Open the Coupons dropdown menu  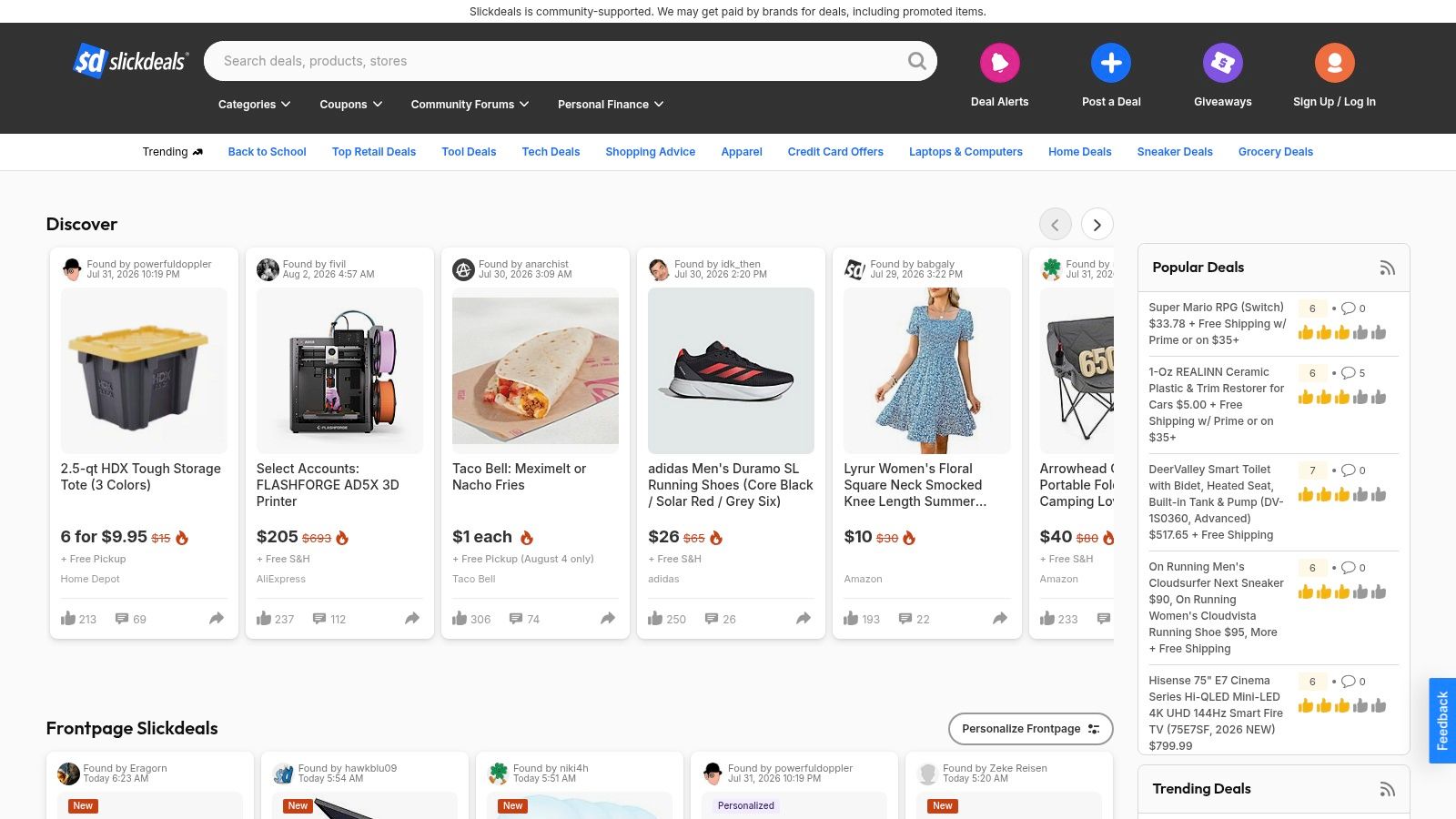(350, 105)
